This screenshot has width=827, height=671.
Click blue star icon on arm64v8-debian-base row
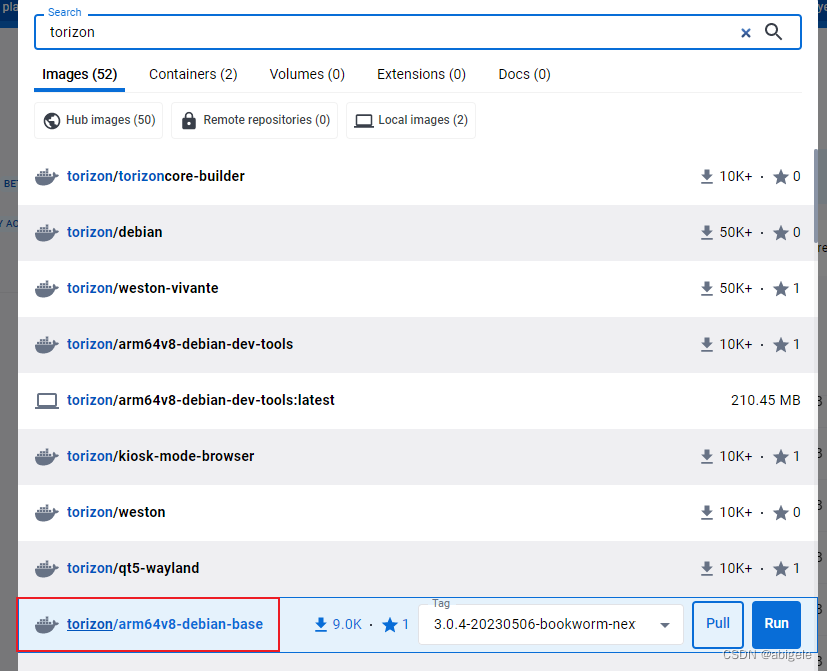pyautogui.click(x=390, y=625)
